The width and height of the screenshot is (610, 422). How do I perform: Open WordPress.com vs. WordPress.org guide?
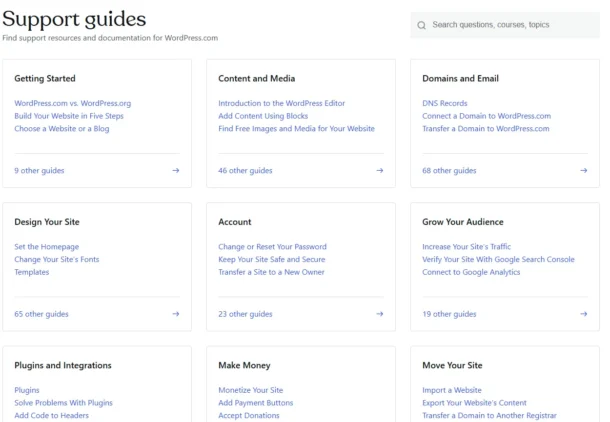pyautogui.click(x=73, y=103)
